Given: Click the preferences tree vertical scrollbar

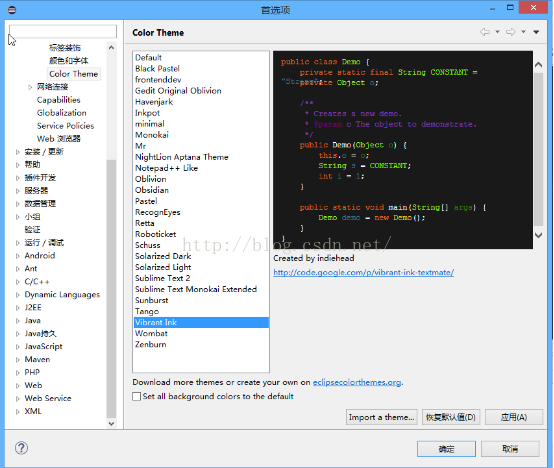Looking at the screenshot, I should pos(111,288).
